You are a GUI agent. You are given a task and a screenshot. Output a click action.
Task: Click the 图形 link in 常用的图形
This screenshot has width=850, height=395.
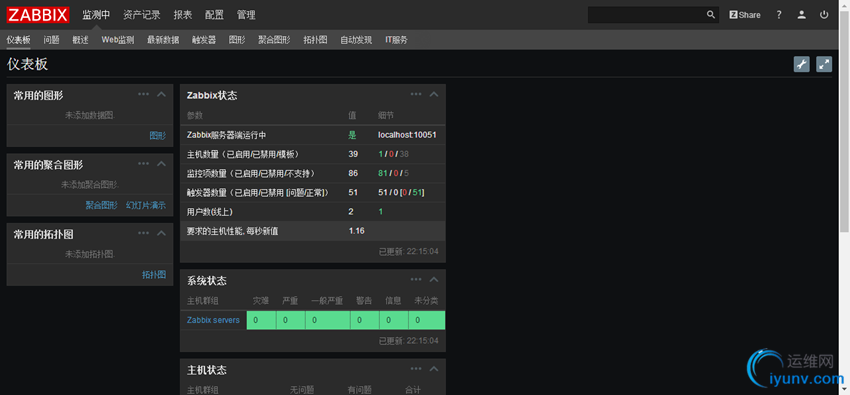pos(158,135)
